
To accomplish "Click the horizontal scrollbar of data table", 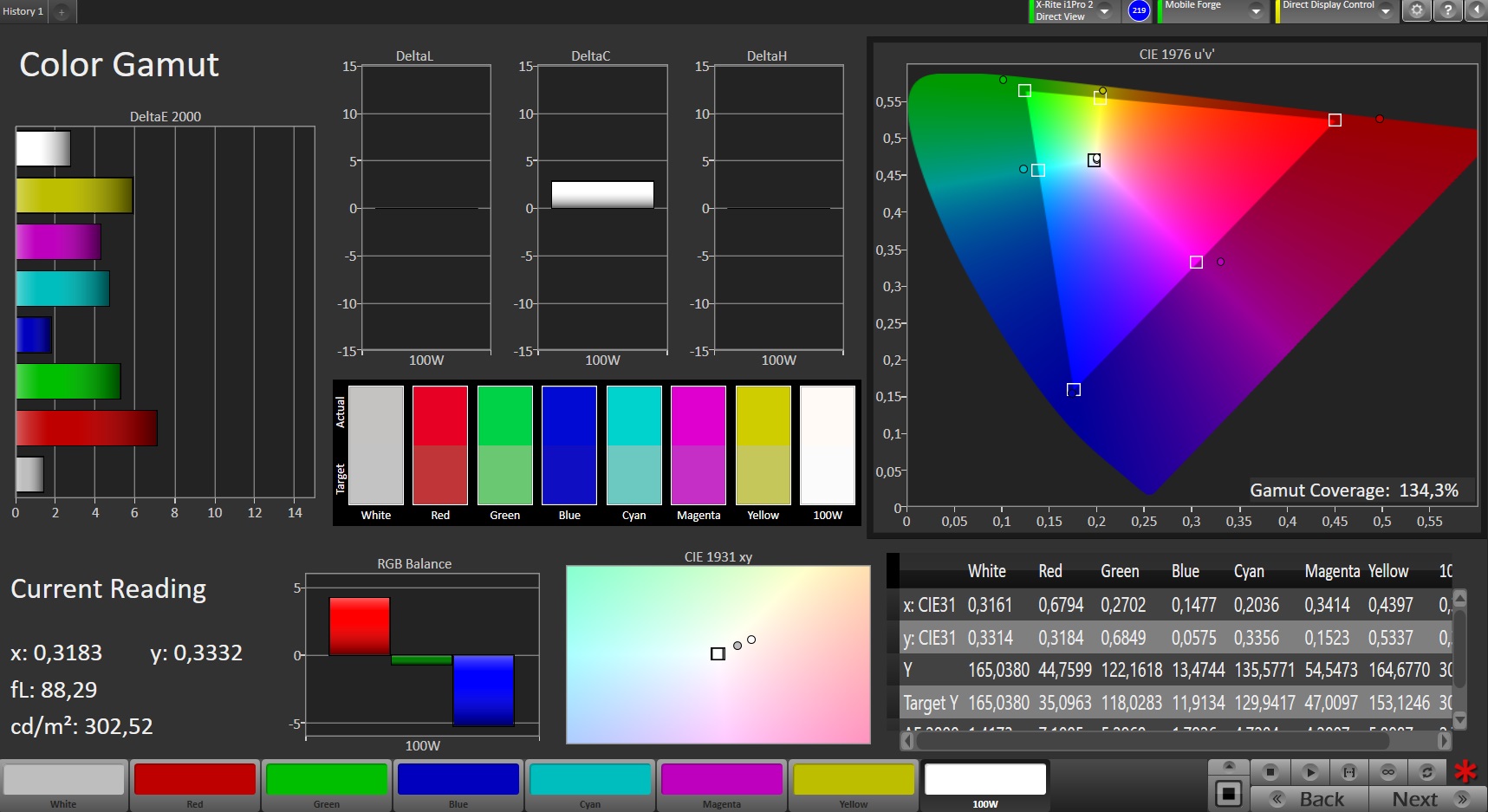I will [x=1153, y=742].
